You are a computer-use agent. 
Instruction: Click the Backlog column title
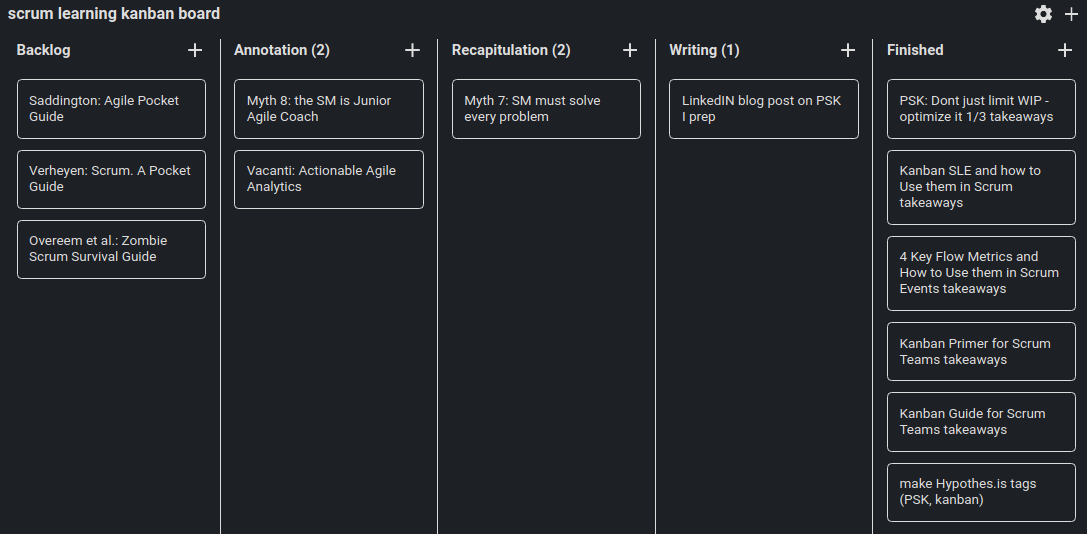point(44,50)
